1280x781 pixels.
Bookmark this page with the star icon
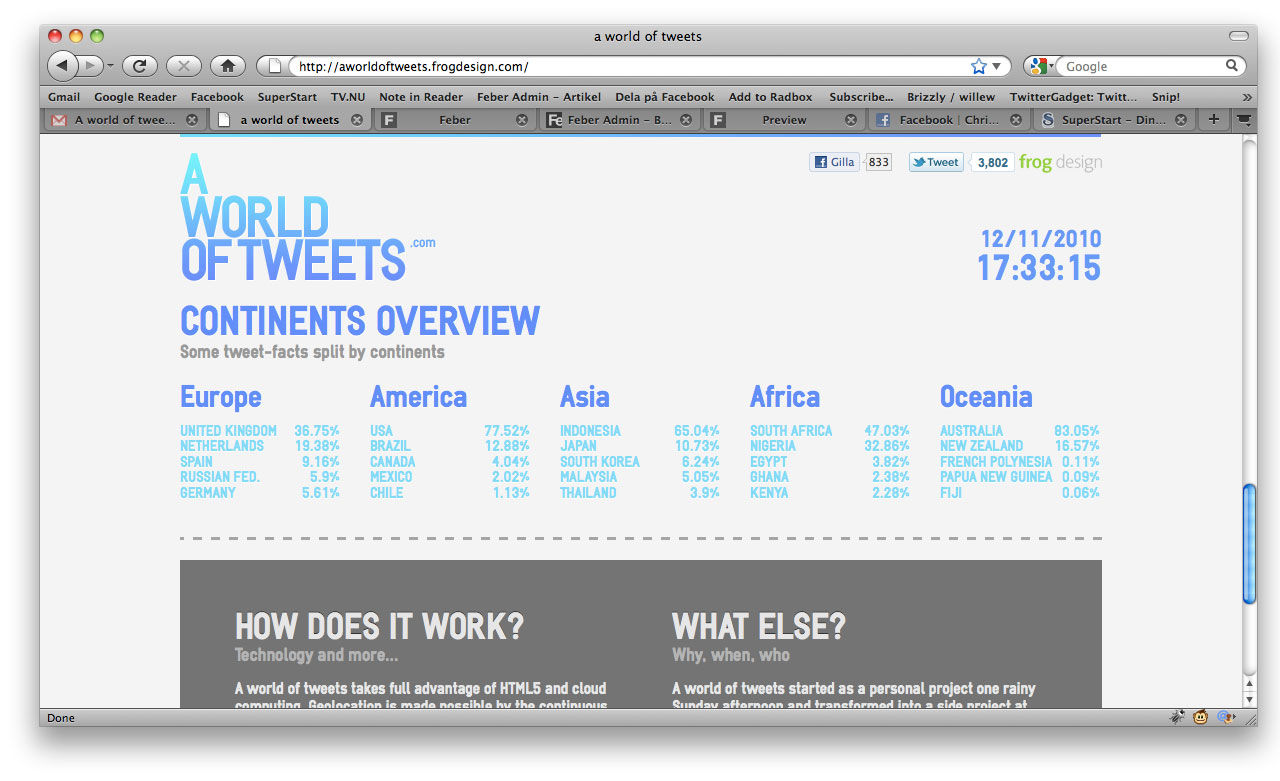(978, 66)
